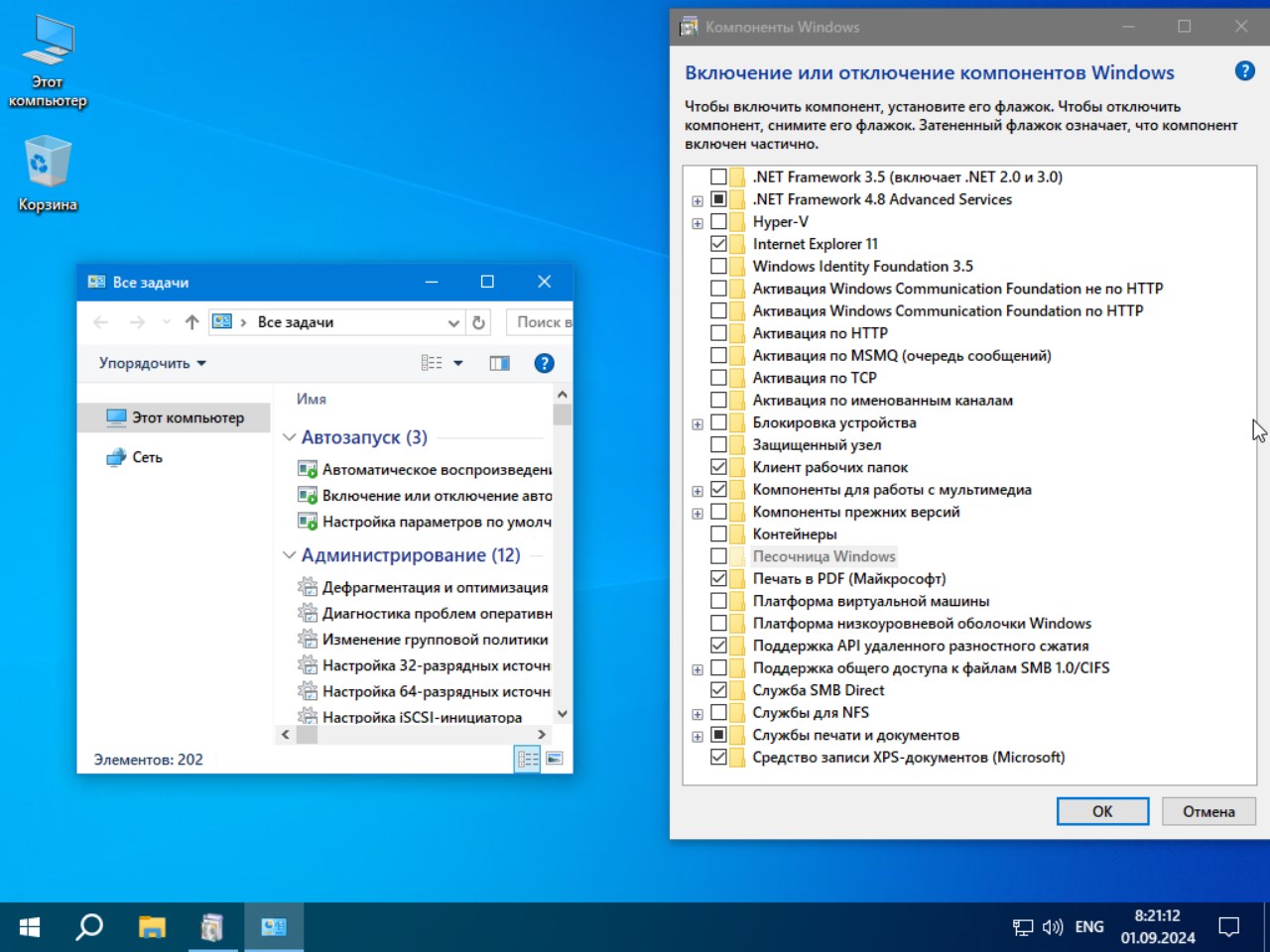Check the 'Контейнеры' component checkbox
This screenshot has width=1270, height=952.
coord(719,535)
